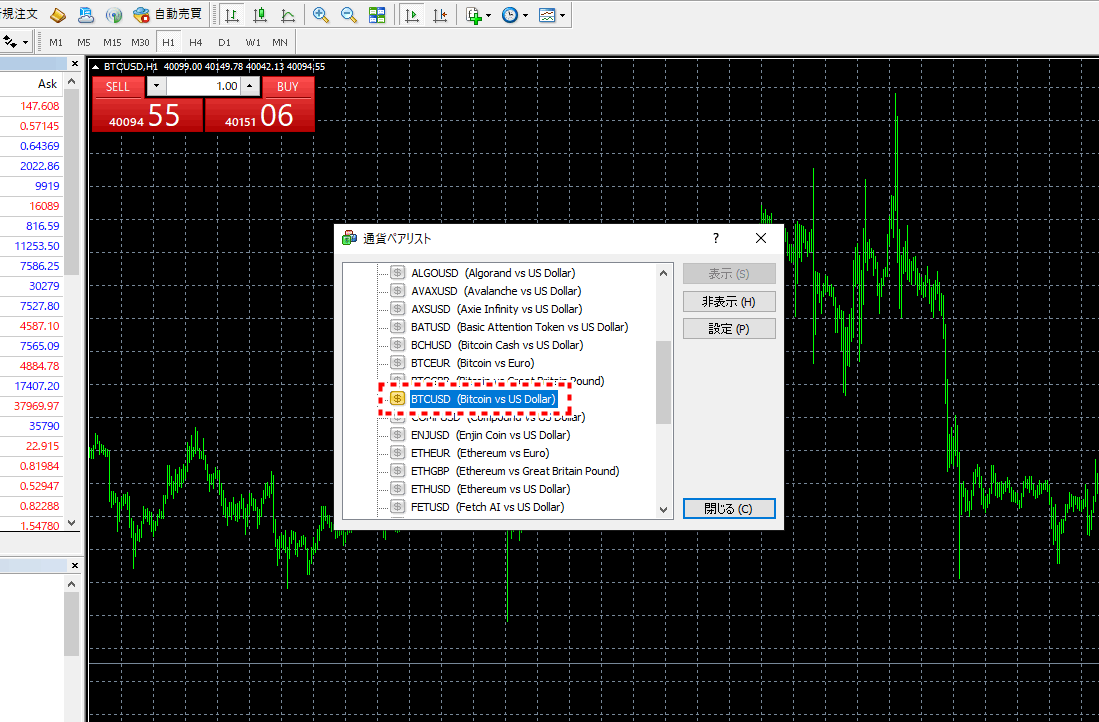1099x722 pixels.
Task: Open the MetaQuotes Market book icon
Action: coord(57,15)
